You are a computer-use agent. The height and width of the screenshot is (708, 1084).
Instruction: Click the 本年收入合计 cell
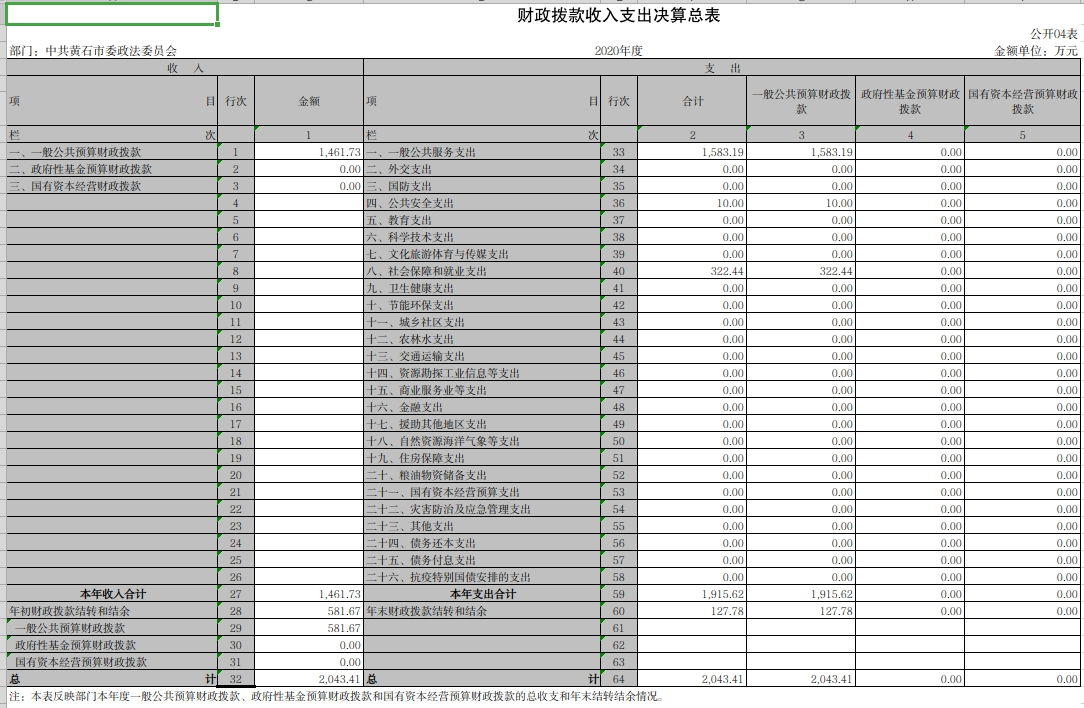coord(112,594)
